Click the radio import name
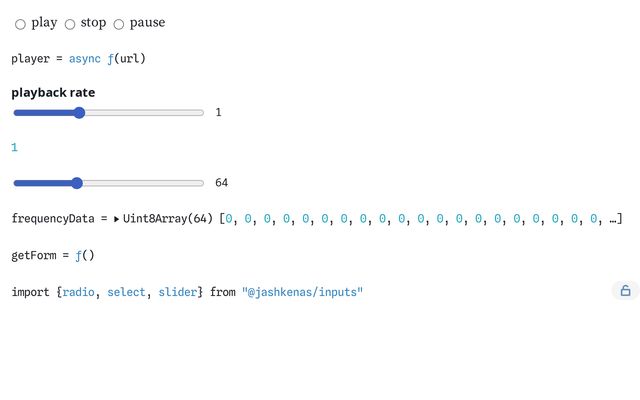Viewport: 640px width, 400px height. pos(79,292)
